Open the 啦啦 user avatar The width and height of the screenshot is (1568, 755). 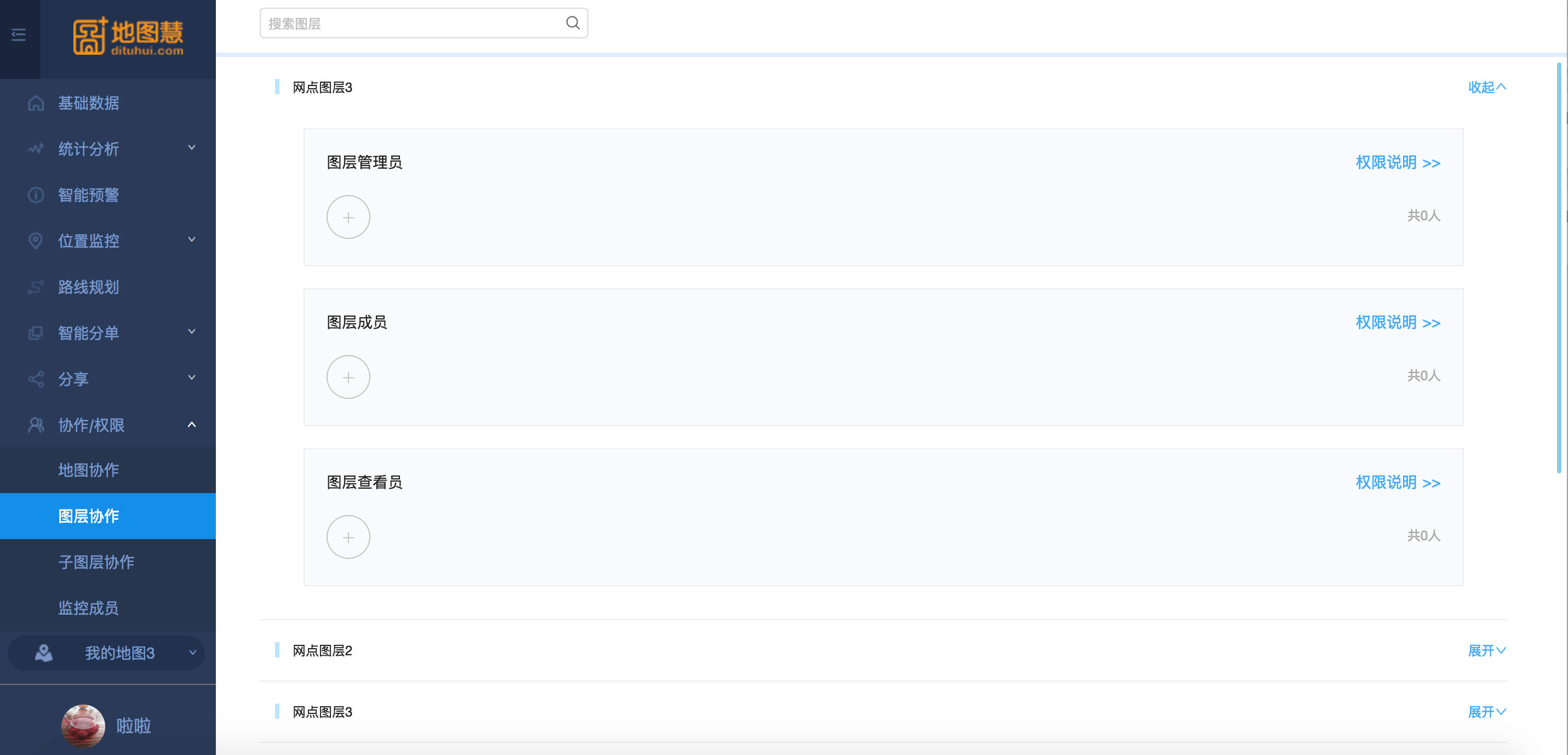tap(83, 726)
